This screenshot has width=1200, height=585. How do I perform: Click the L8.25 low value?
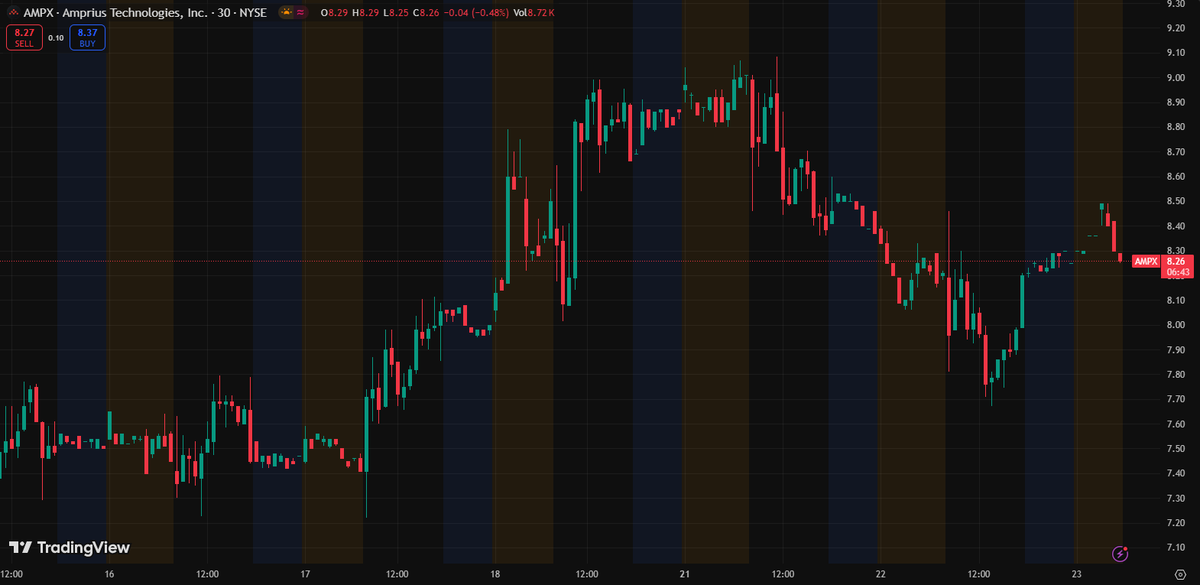(x=396, y=12)
